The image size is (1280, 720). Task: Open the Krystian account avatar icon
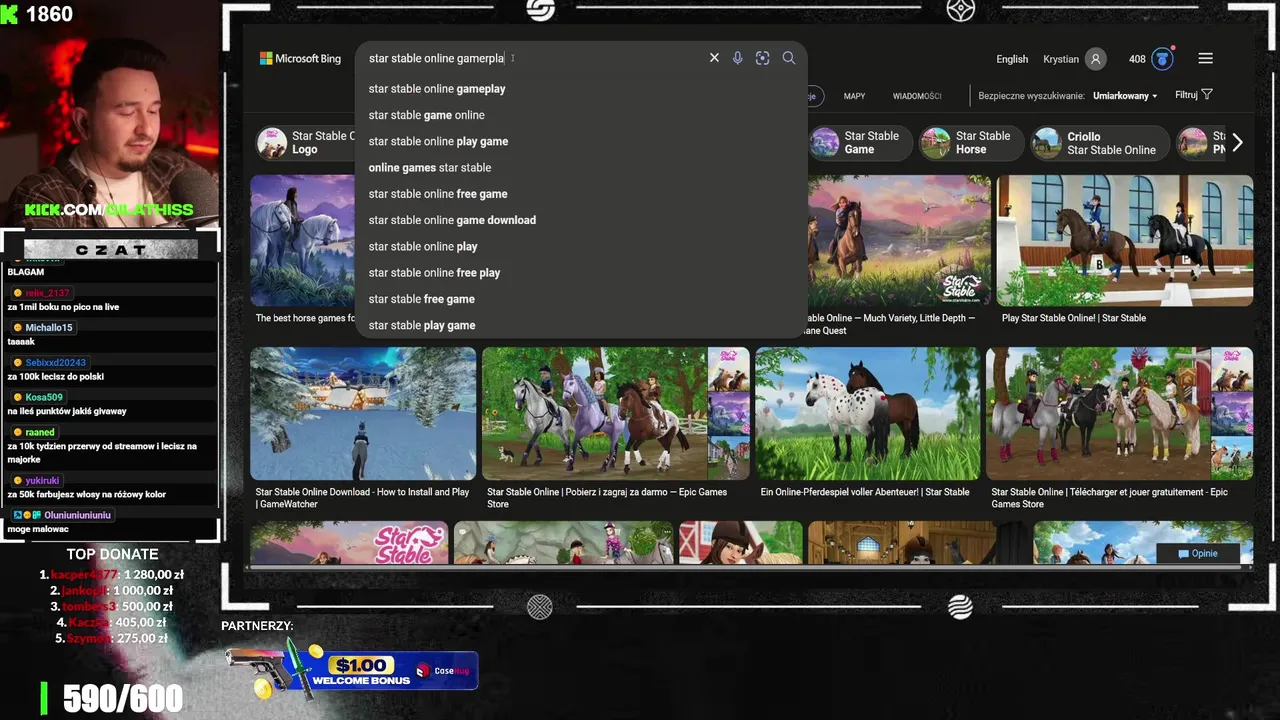click(x=1096, y=59)
